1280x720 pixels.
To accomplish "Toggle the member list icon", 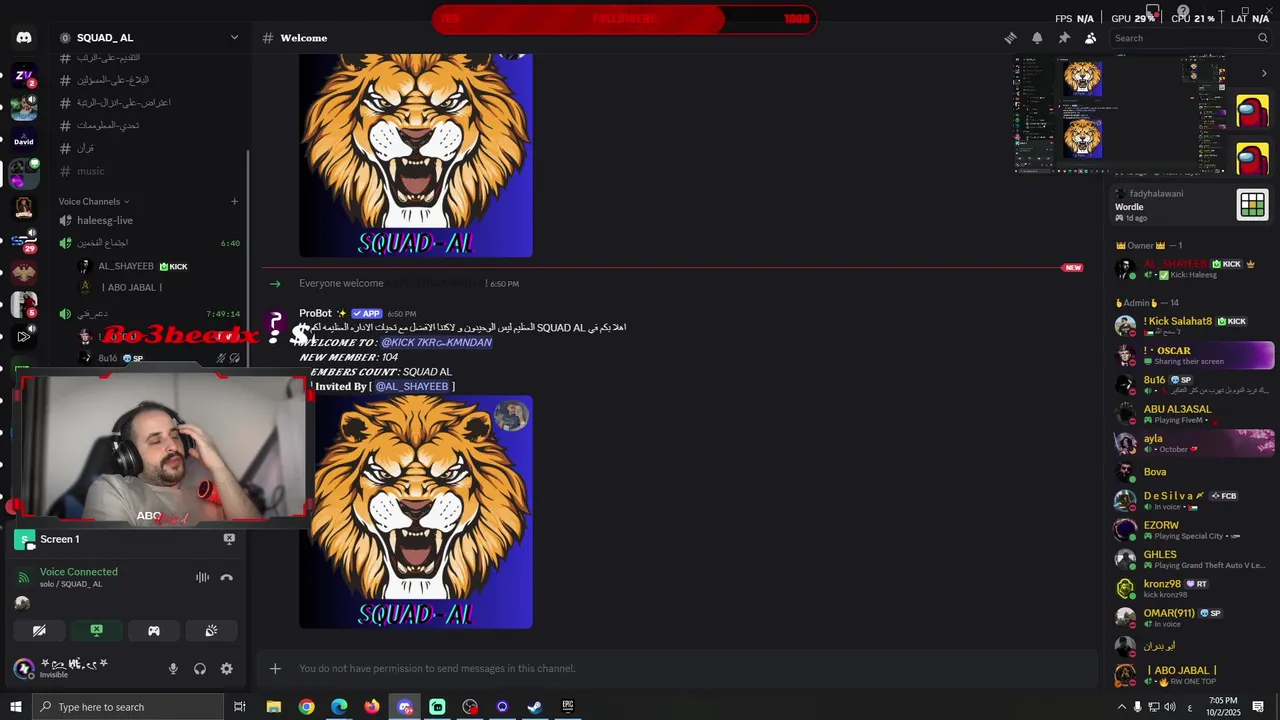I will tap(1090, 38).
